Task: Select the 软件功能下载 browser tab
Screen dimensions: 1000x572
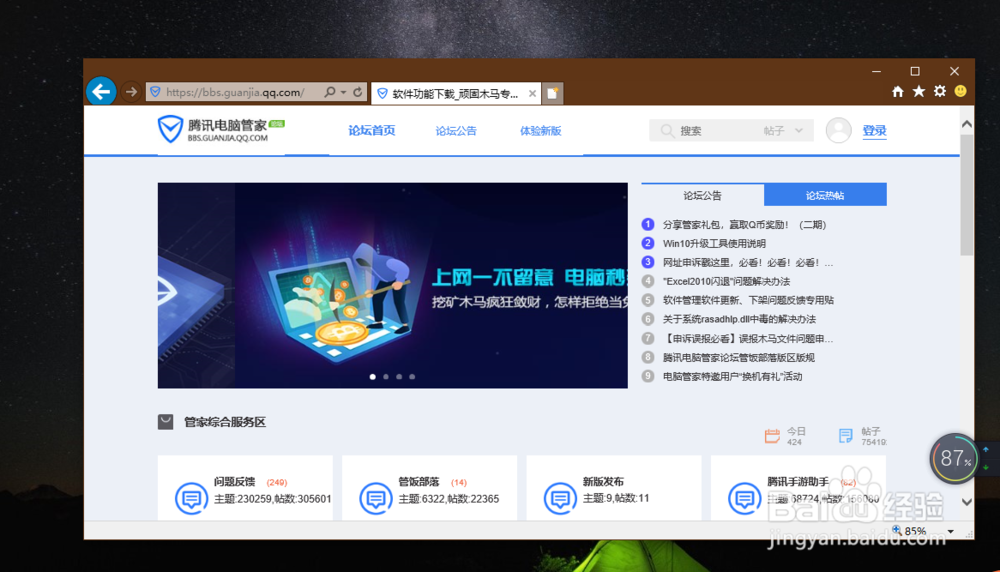Action: click(x=455, y=94)
